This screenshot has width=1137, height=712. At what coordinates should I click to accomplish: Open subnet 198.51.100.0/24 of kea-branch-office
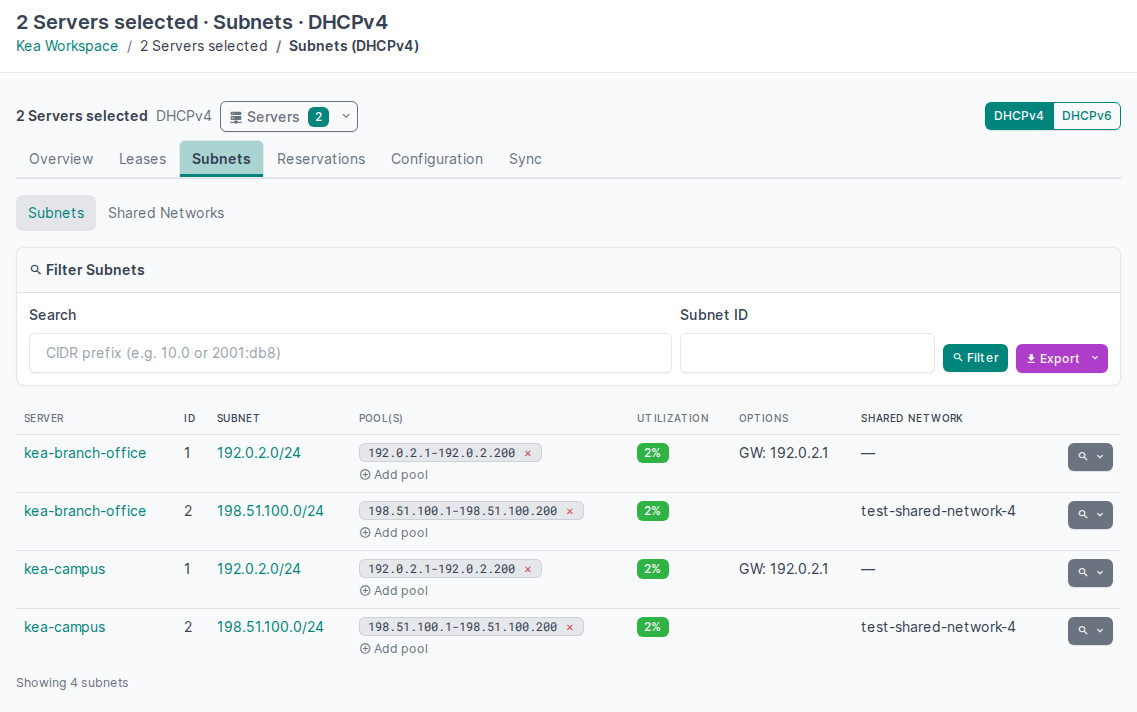[x=270, y=511]
